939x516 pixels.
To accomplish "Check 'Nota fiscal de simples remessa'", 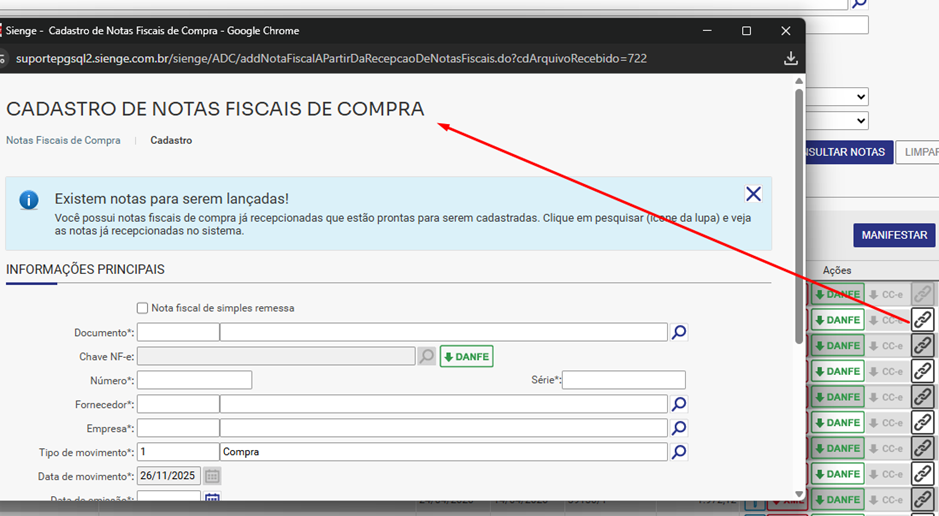I will coord(142,308).
